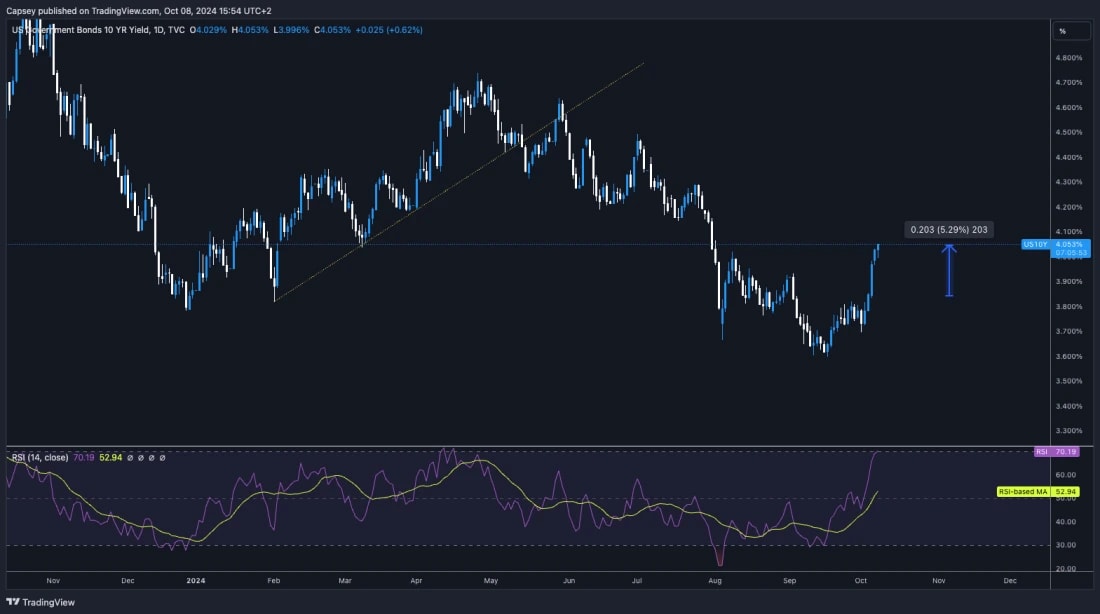Click the Aug label on time axis

714,579
